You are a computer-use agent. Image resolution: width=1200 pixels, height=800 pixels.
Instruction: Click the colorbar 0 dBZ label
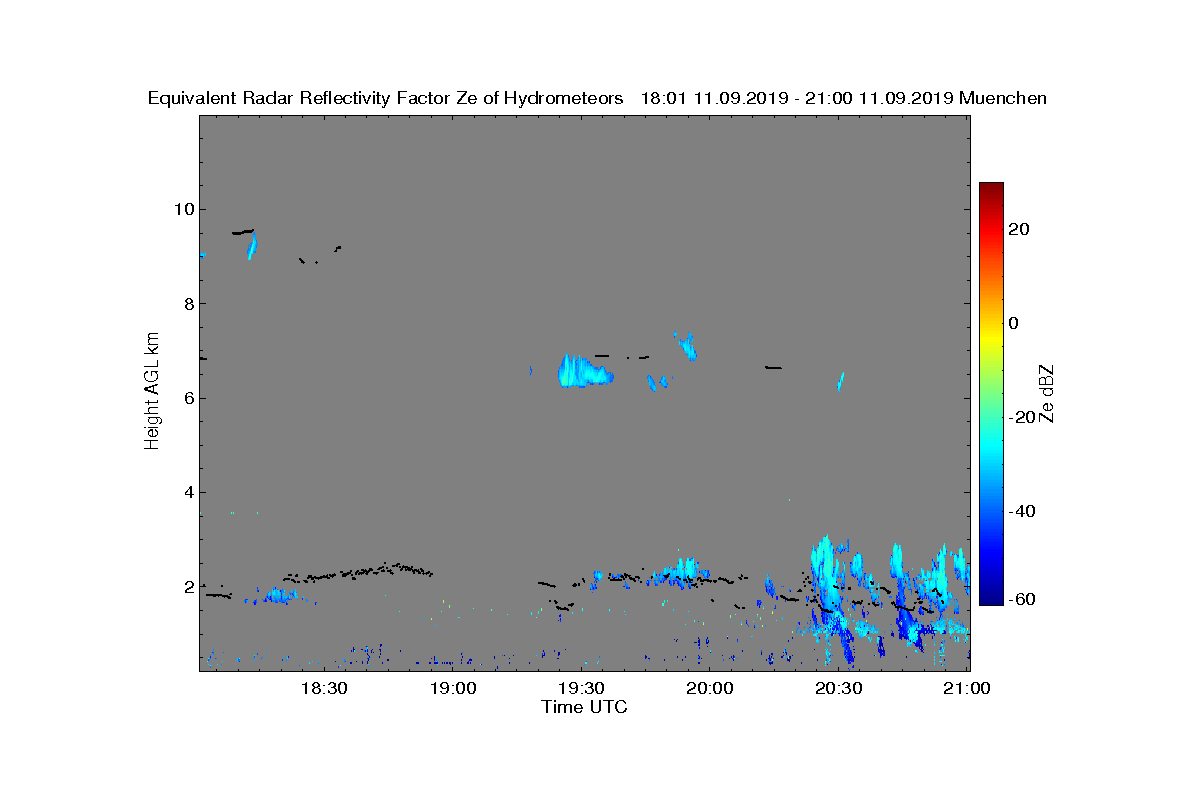pyautogui.click(x=1014, y=323)
